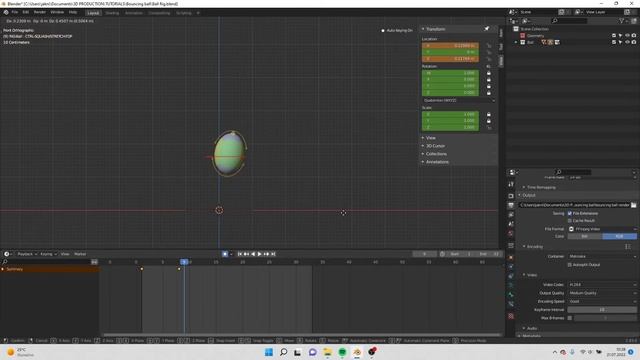The width and height of the screenshot is (640, 360).
Task: Switch to the Layout workspace tab
Action: [x=93, y=13]
